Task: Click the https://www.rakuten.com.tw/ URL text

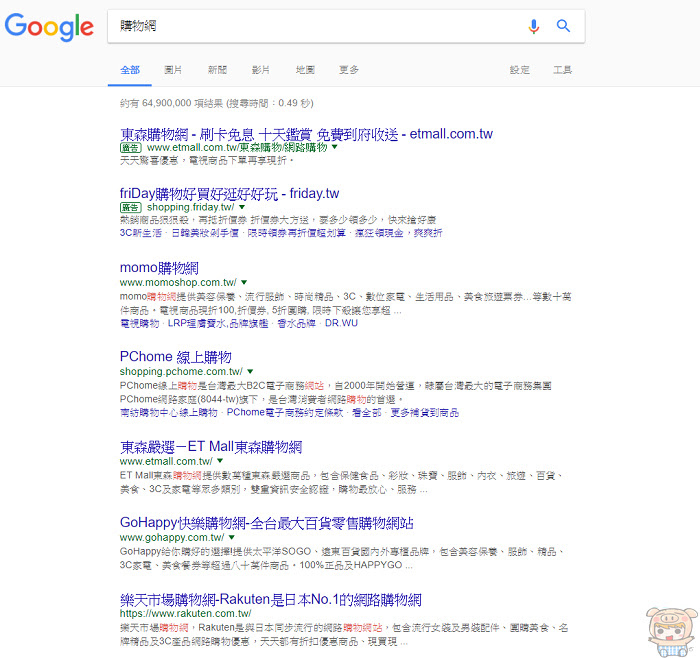Action: point(185,613)
